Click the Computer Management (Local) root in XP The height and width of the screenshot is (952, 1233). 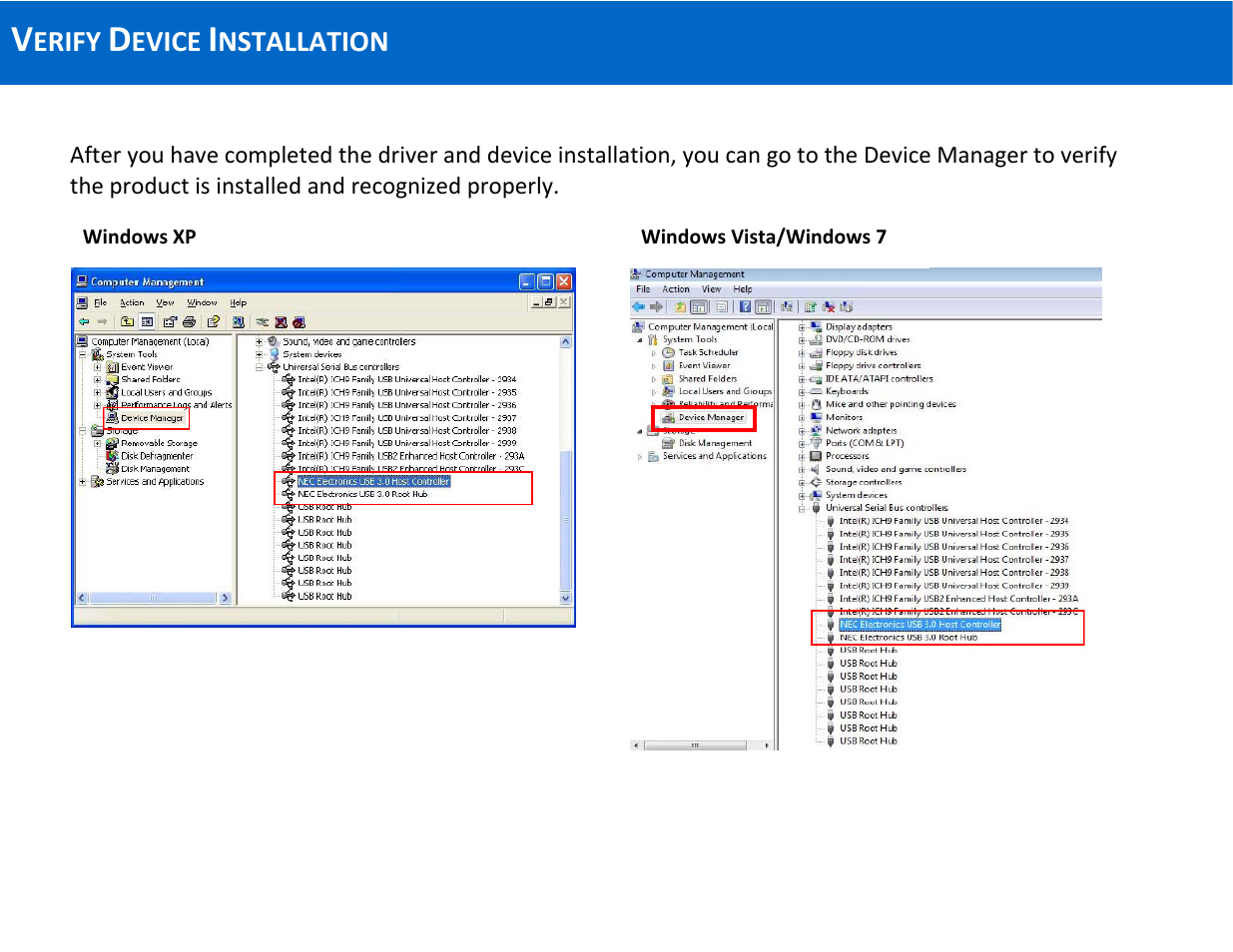[150, 341]
